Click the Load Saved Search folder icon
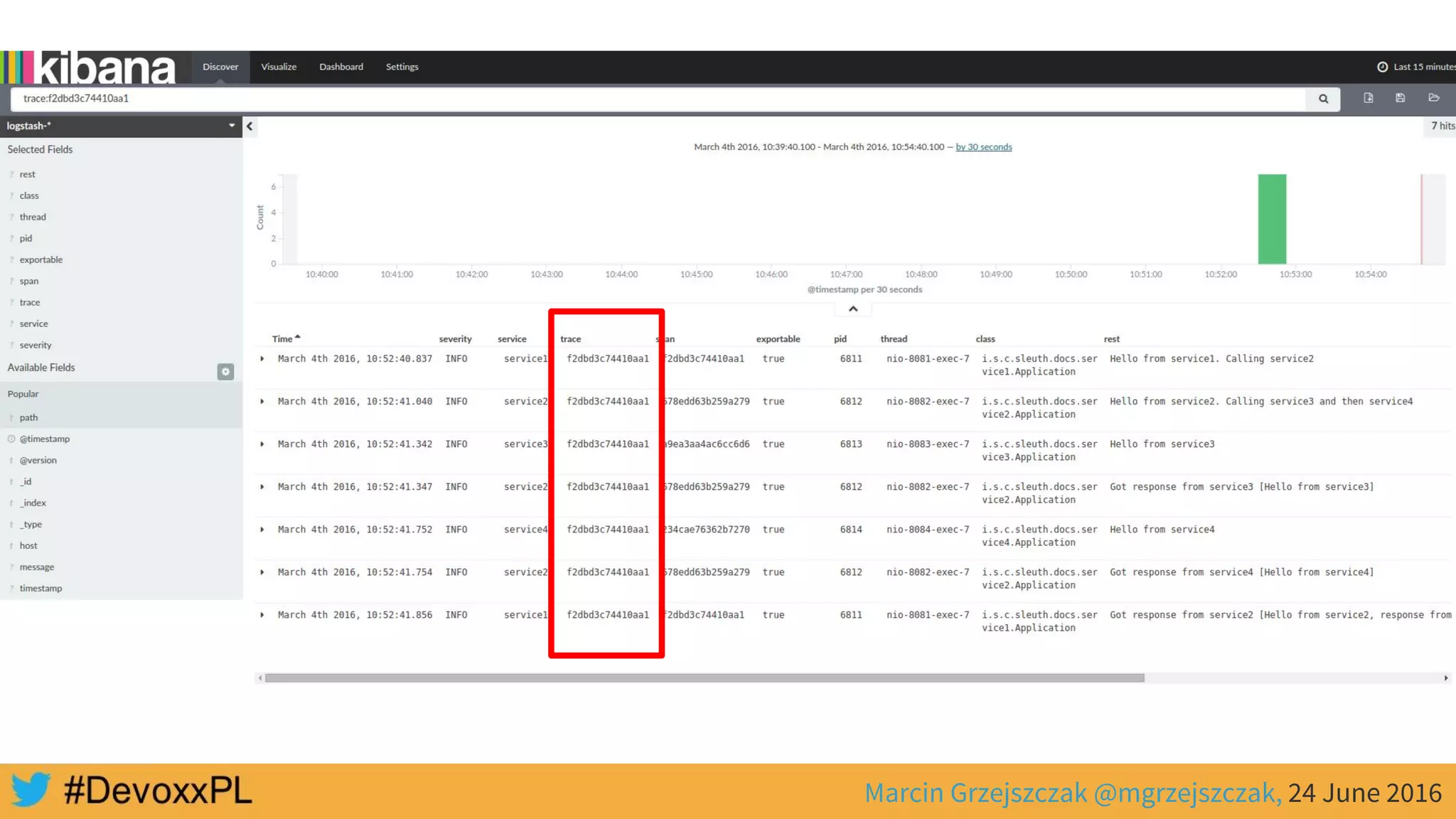1456x819 pixels. click(x=1433, y=98)
